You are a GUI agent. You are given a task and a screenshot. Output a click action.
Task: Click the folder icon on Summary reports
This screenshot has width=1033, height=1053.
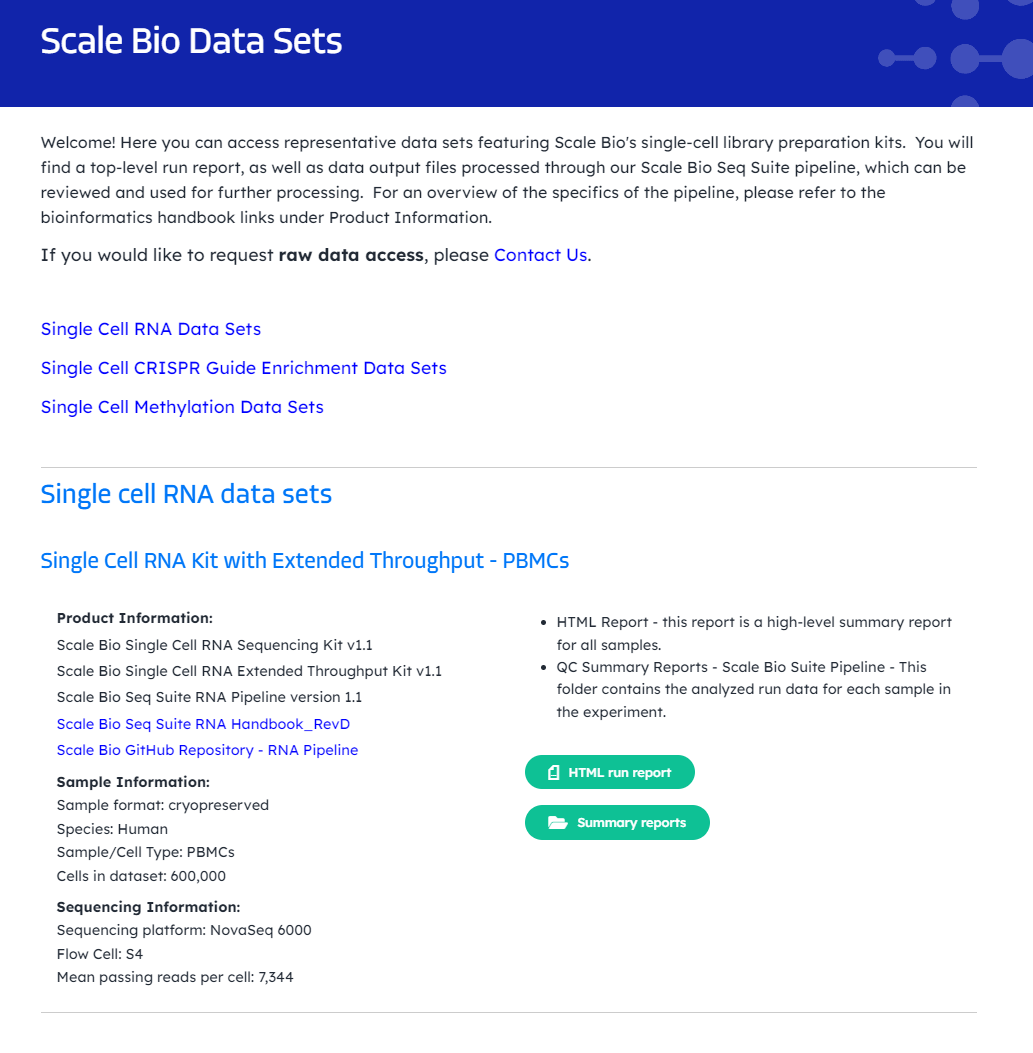click(x=557, y=823)
